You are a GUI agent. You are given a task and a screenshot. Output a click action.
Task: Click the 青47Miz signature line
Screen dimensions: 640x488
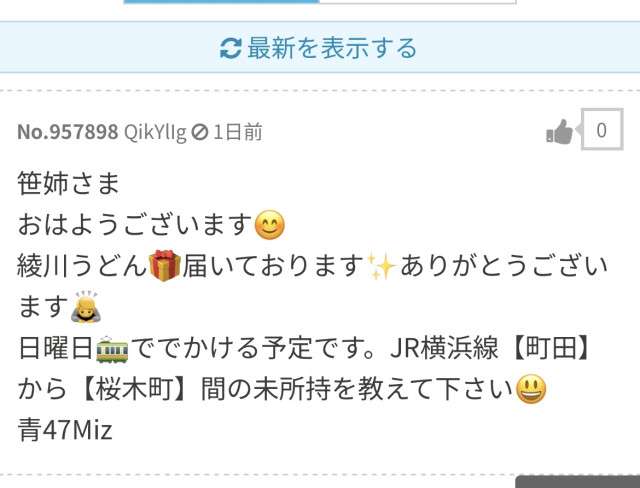65,430
